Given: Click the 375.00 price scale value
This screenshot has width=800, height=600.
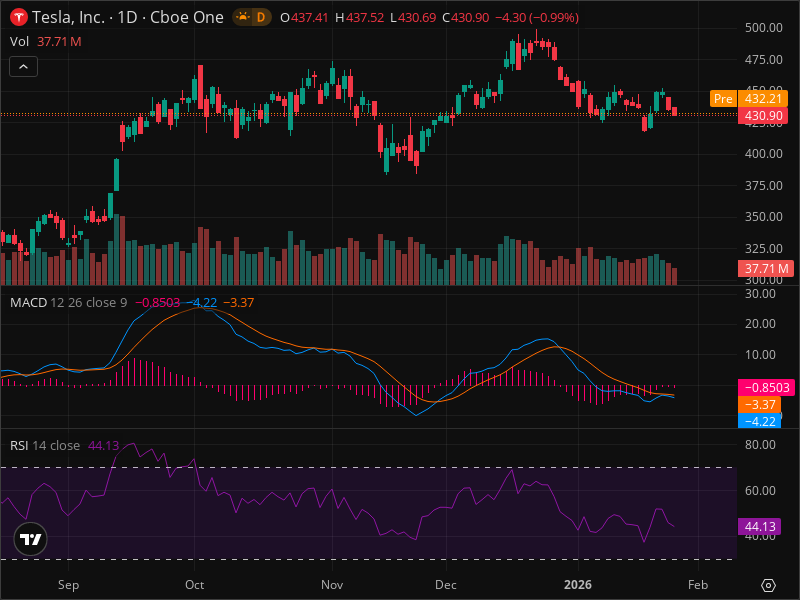Looking at the screenshot, I should [763, 186].
